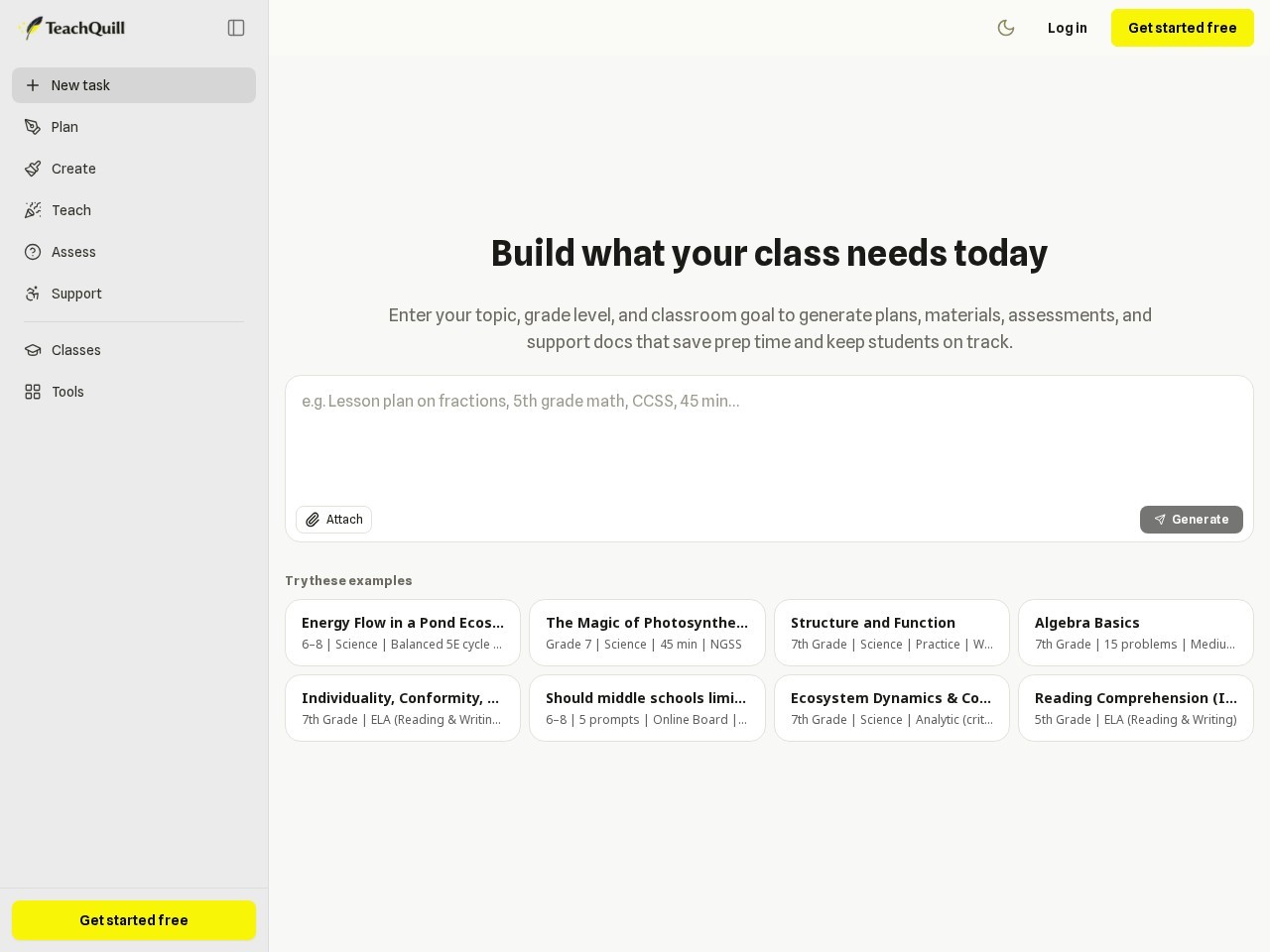Select Individuality, Conformity example card

[x=403, y=708]
